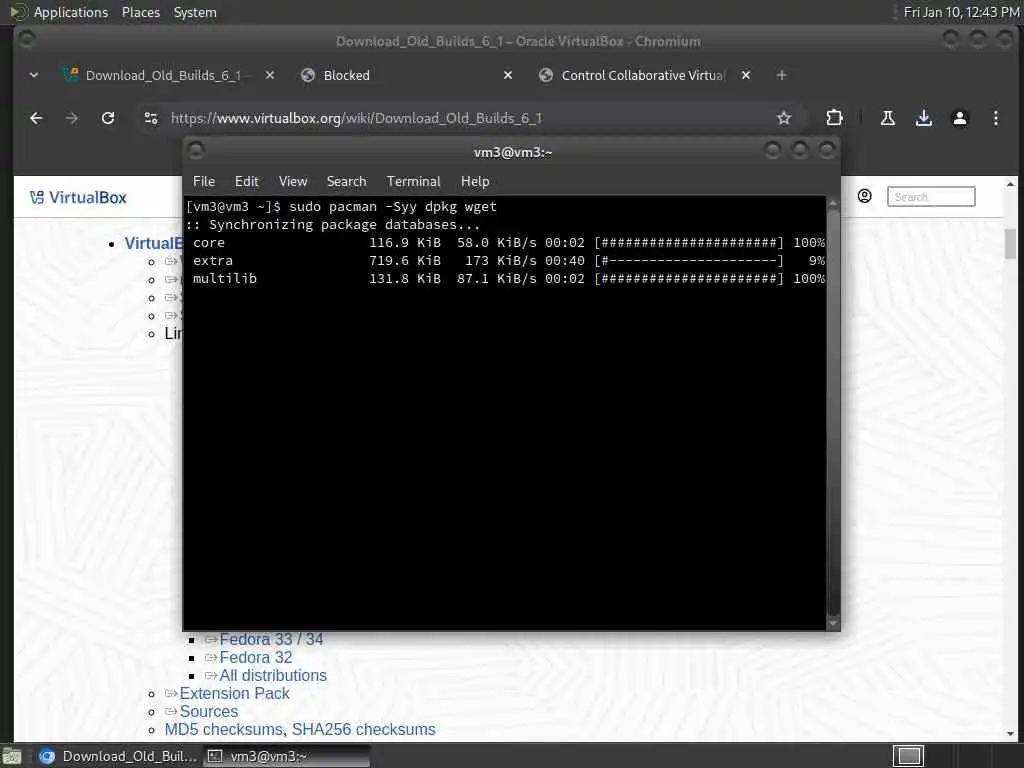Viewport: 1024px width, 768px height.
Task: Expand the tab search dropdown arrow
Action: click(x=34, y=75)
